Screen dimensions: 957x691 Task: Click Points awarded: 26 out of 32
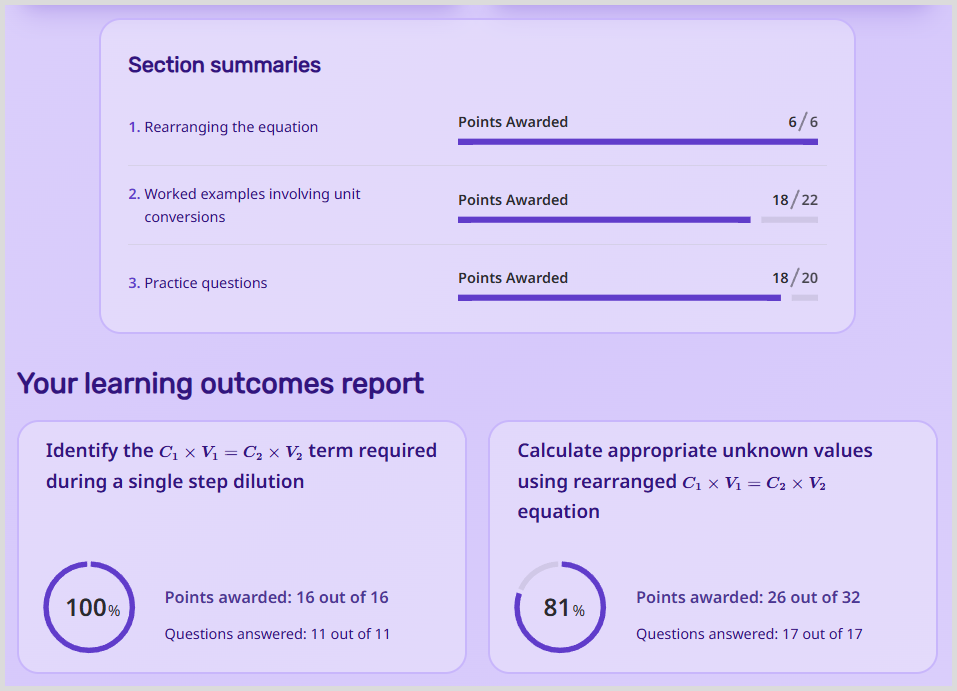748,597
